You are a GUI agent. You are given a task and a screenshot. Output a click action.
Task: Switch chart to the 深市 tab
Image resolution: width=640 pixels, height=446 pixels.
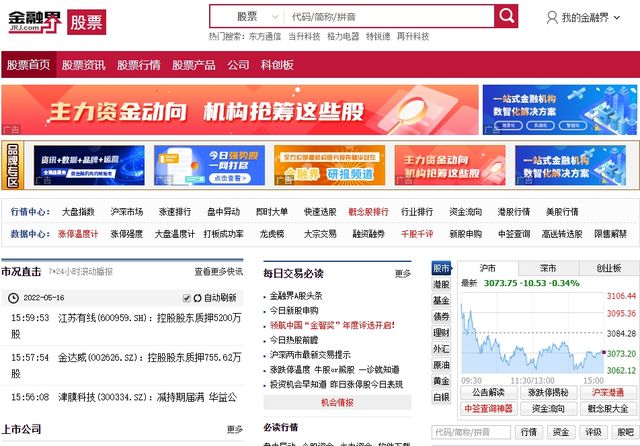coord(548,268)
